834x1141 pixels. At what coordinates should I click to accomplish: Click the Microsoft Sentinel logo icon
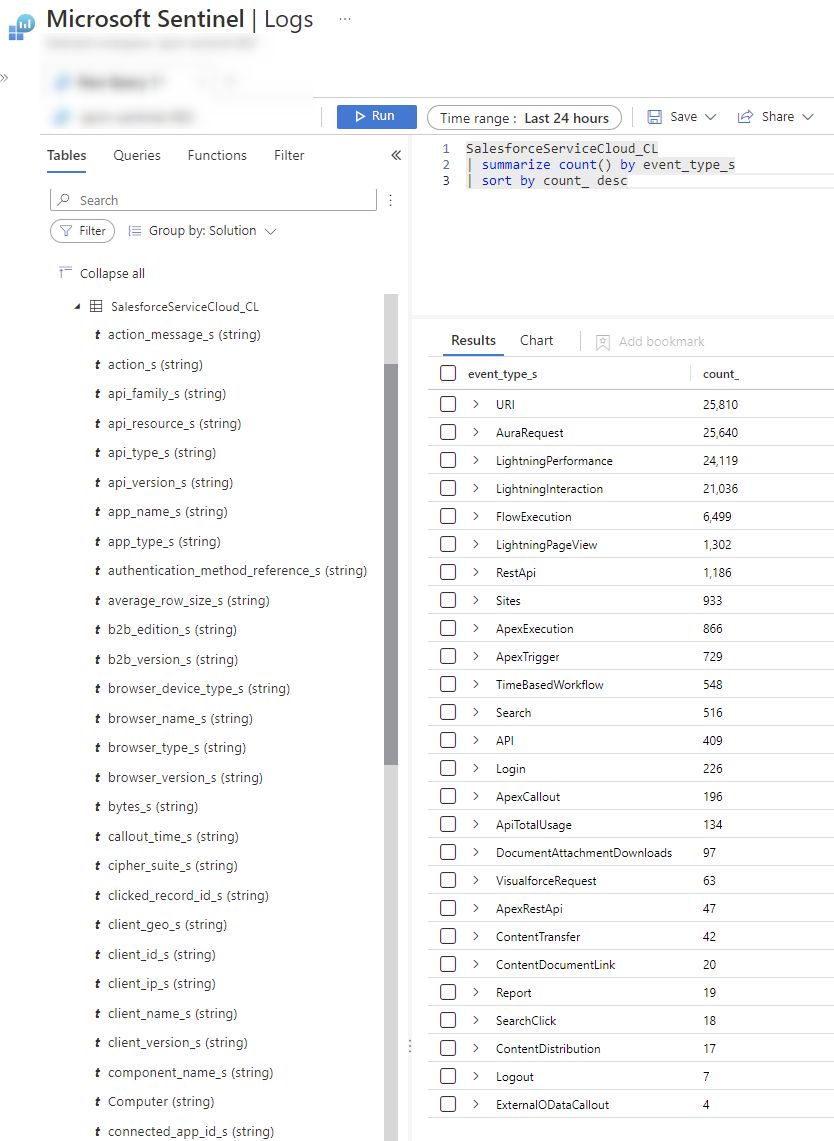click(x=22, y=26)
